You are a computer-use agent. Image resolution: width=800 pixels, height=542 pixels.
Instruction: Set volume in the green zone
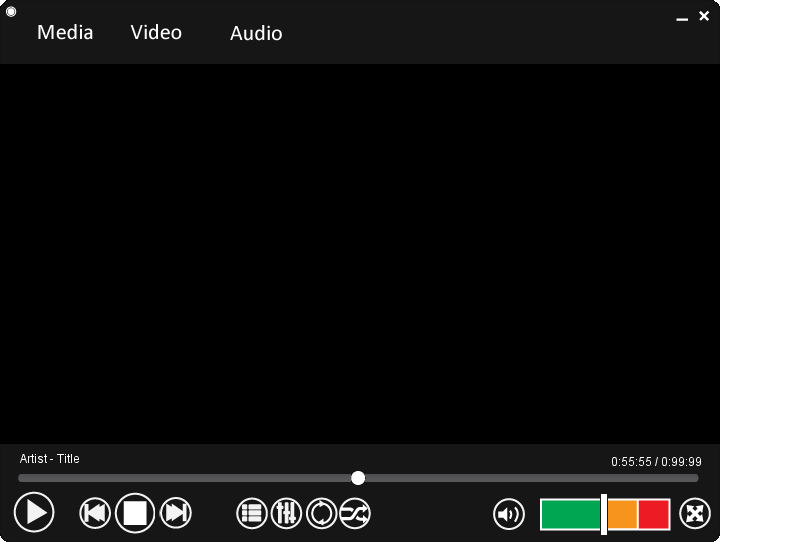pyautogui.click(x=571, y=514)
